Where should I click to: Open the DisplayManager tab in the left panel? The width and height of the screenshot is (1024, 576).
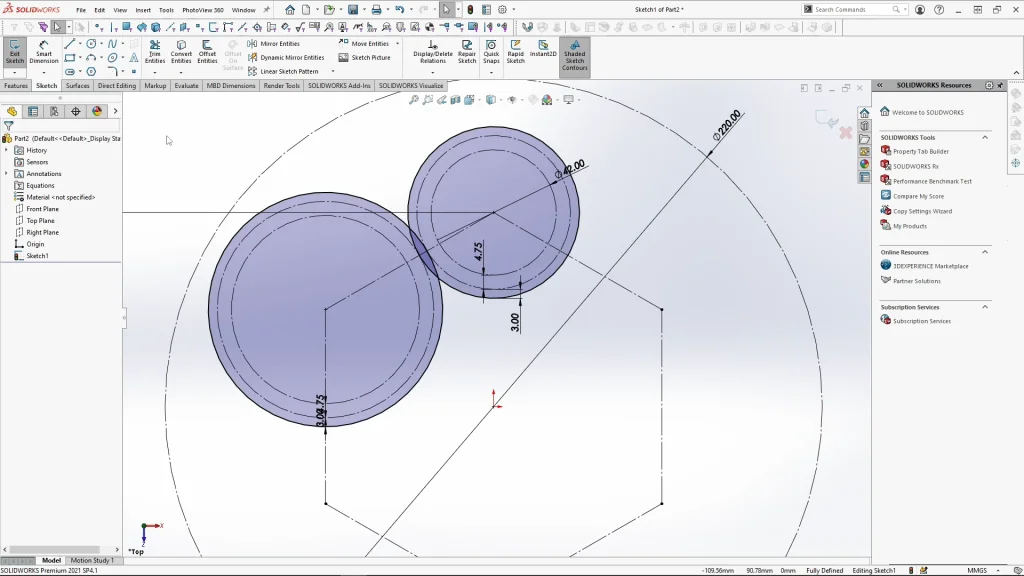[97, 111]
